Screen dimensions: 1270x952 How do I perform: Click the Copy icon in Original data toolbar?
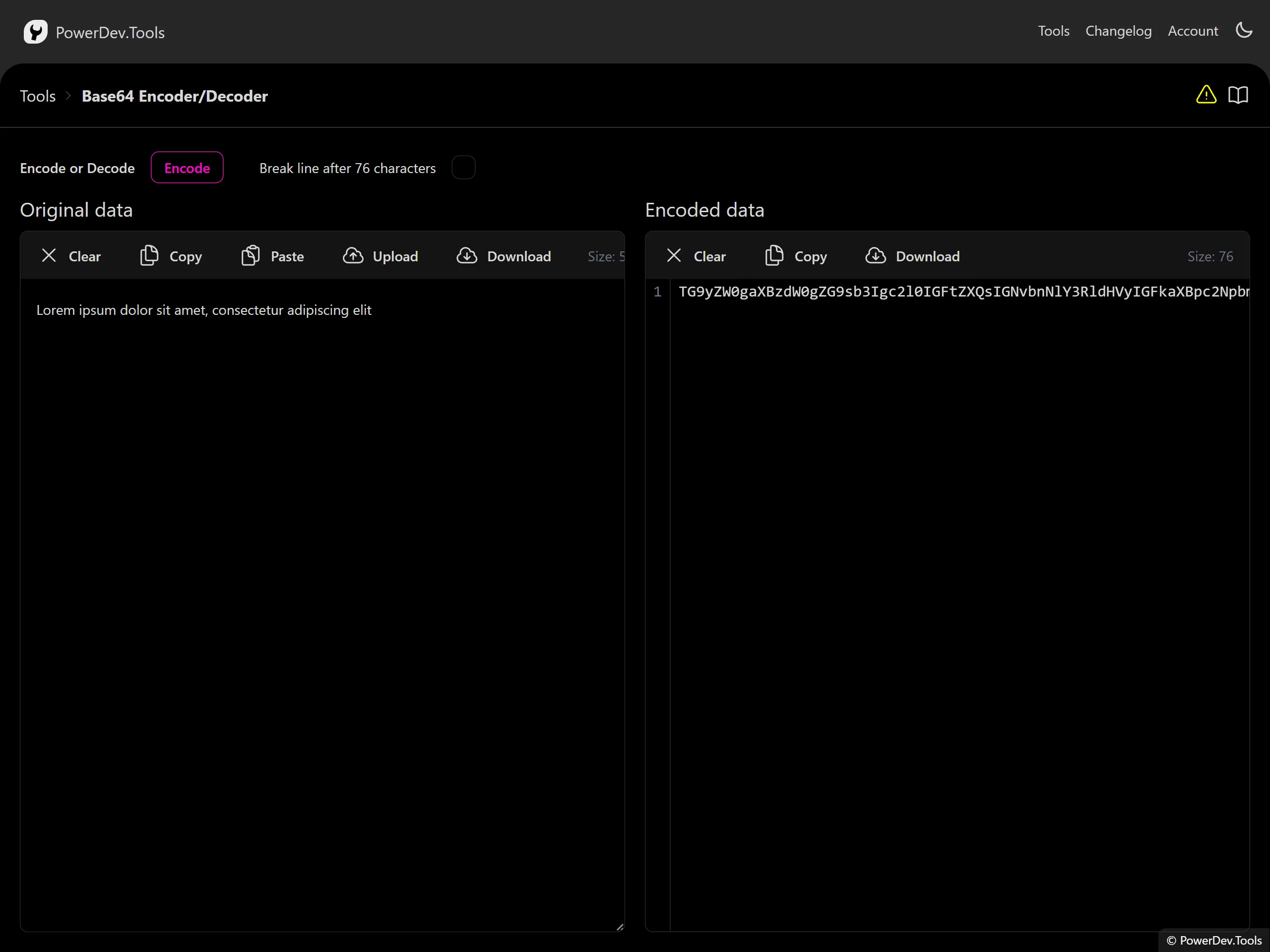pos(149,255)
